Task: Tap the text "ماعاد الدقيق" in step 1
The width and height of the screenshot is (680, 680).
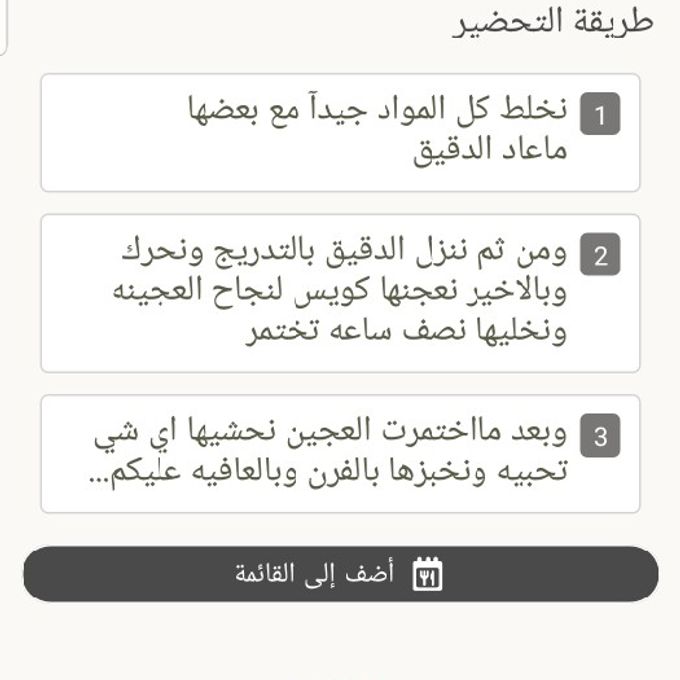Action: [x=490, y=150]
